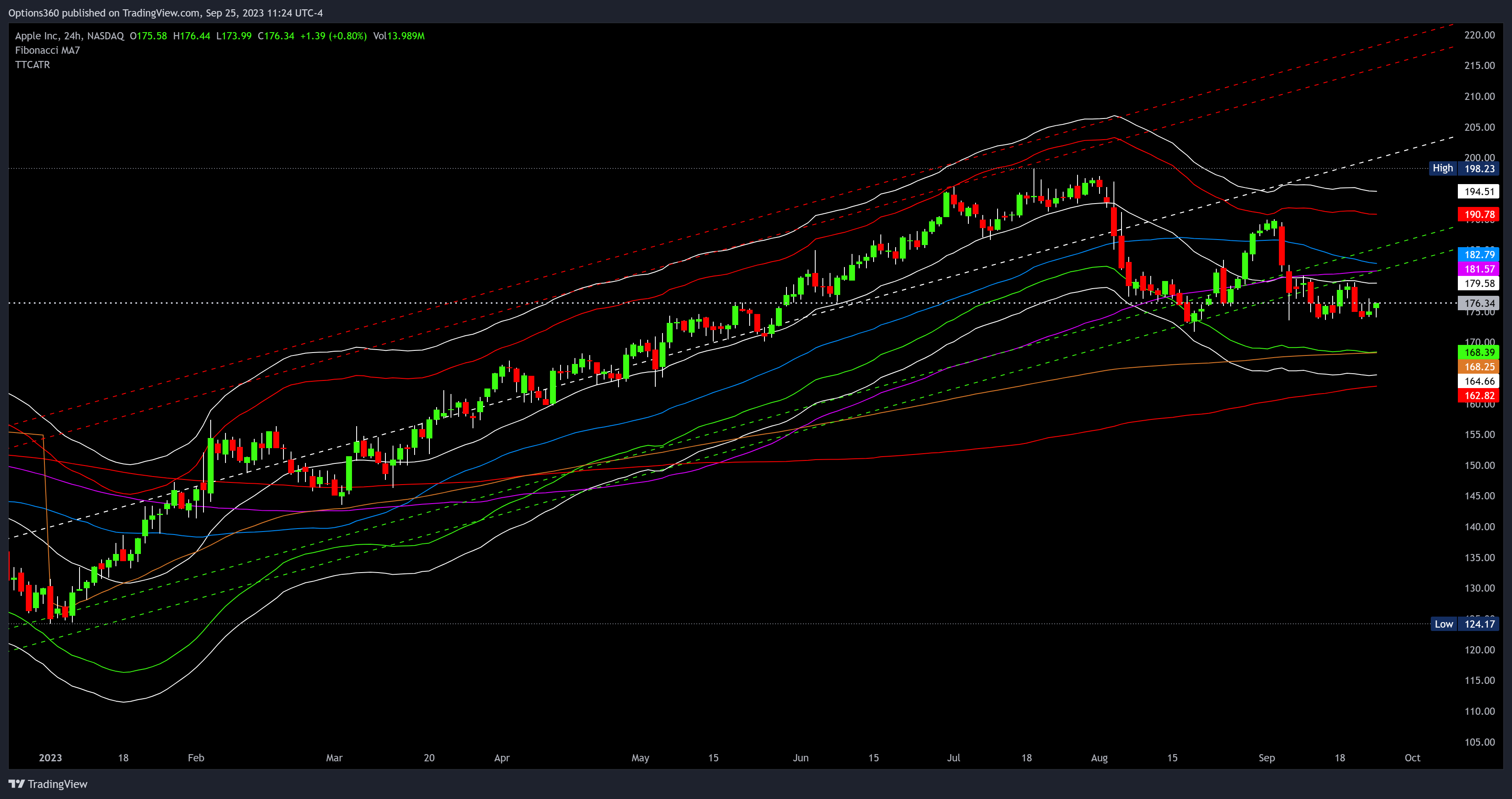
Task: Click the Jul label on time axis
Action: [x=954, y=758]
